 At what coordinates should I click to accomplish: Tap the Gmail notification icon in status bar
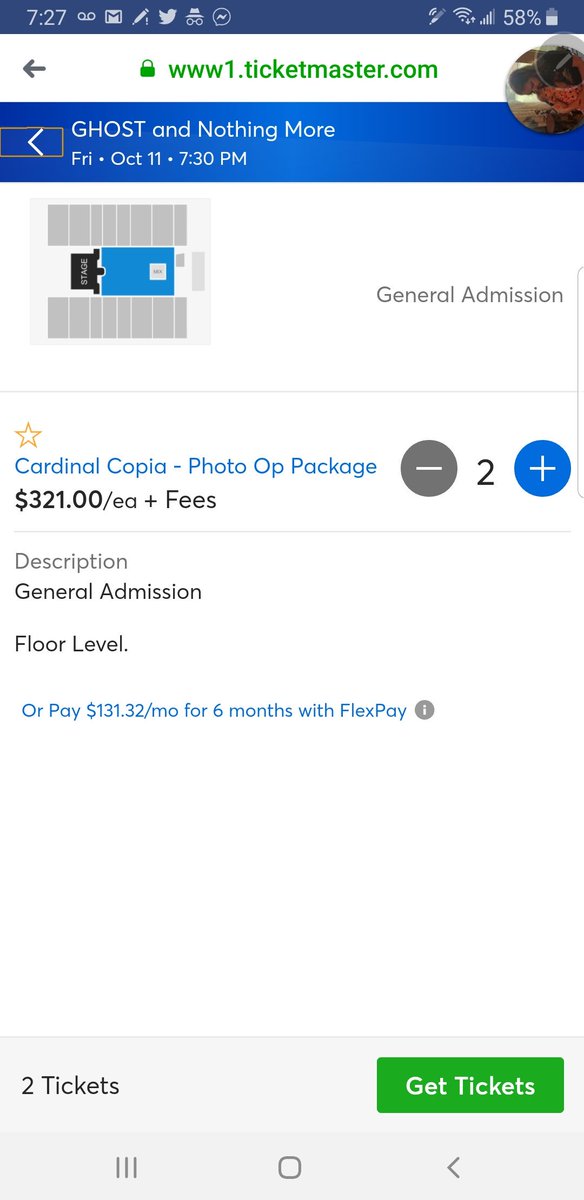[114, 17]
